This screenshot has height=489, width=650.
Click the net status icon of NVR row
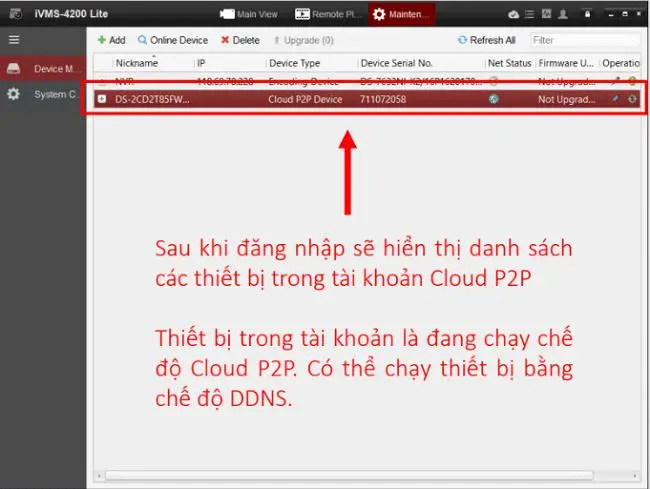pyautogui.click(x=493, y=81)
